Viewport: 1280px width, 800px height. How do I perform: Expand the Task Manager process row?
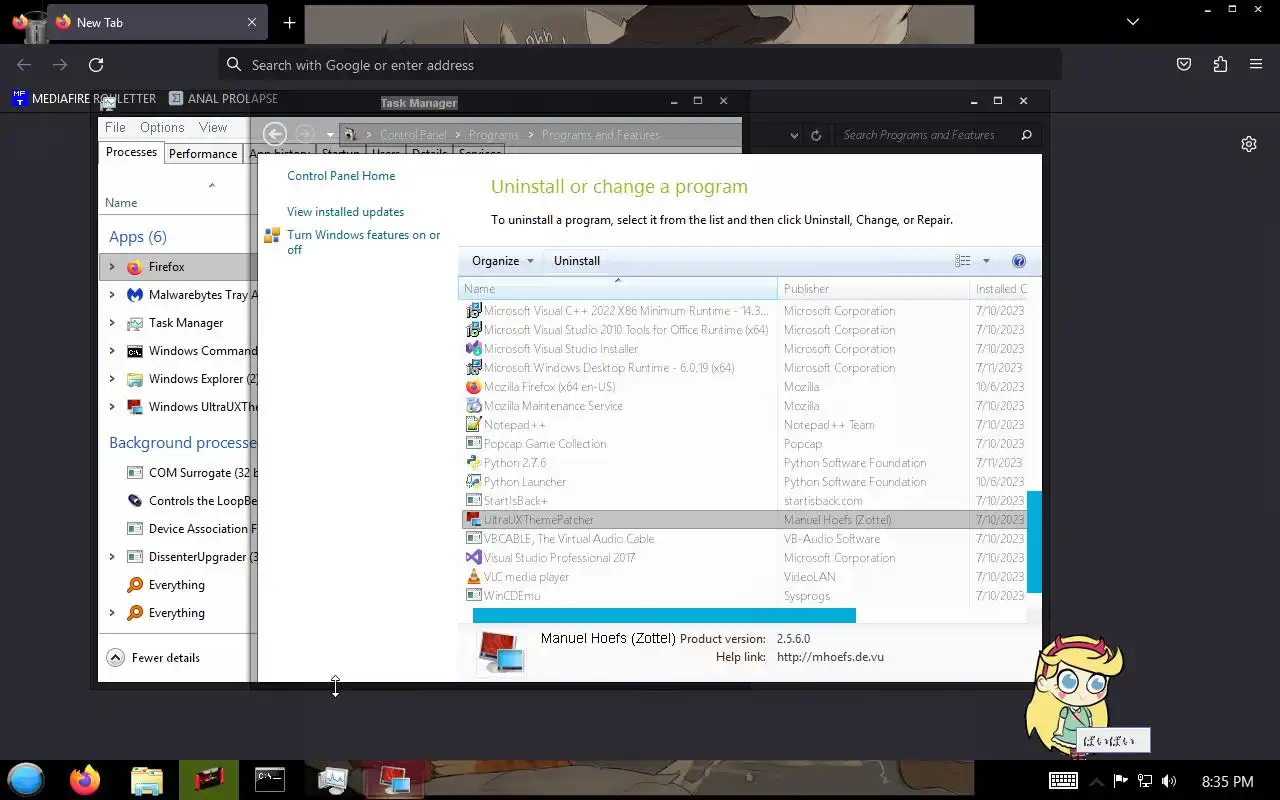click(x=112, y=323)
